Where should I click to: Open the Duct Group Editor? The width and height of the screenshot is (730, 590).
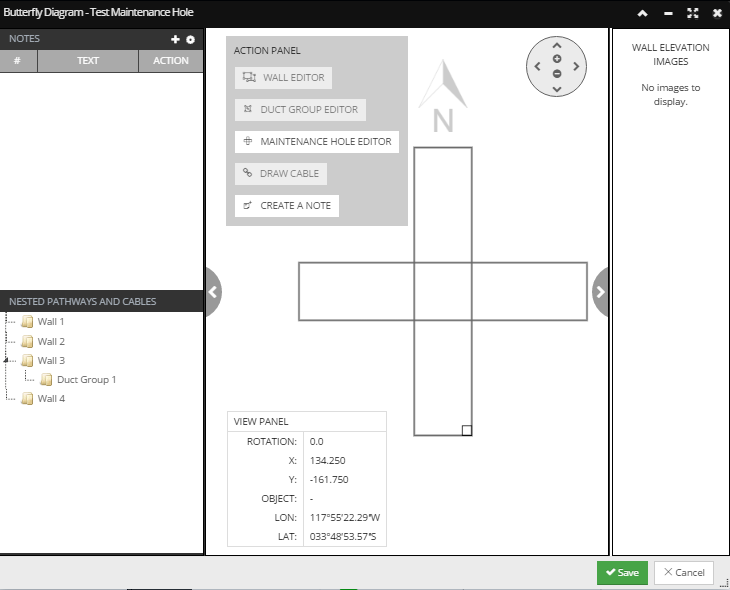pos(300,110)
